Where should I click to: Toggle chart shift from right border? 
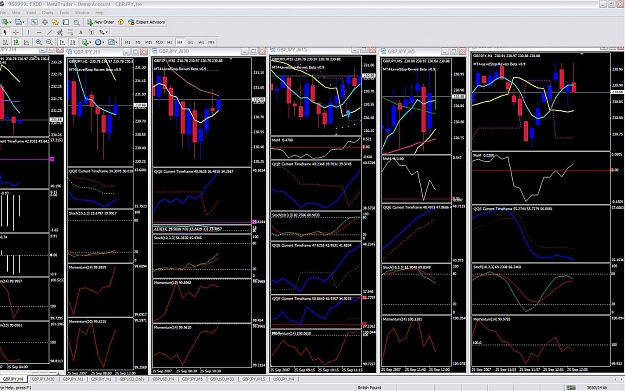(x=73, y=42)
